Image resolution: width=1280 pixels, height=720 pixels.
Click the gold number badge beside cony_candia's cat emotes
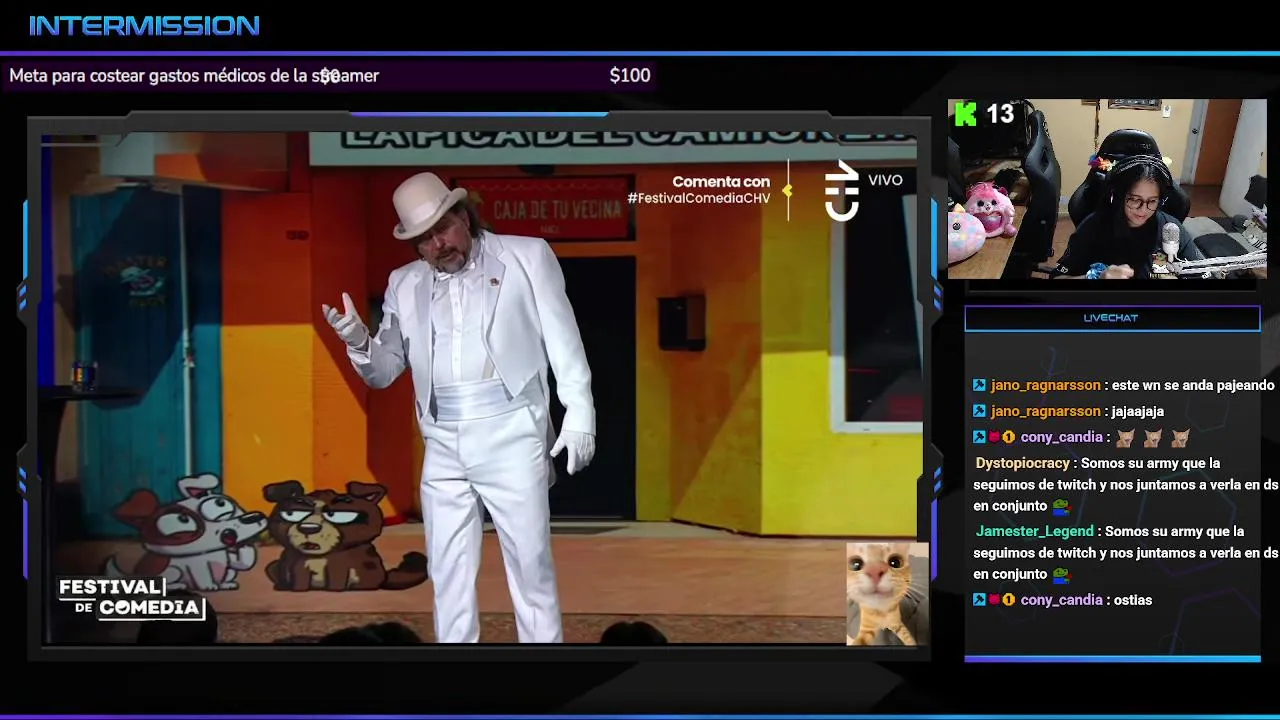tap(1009, 437)
